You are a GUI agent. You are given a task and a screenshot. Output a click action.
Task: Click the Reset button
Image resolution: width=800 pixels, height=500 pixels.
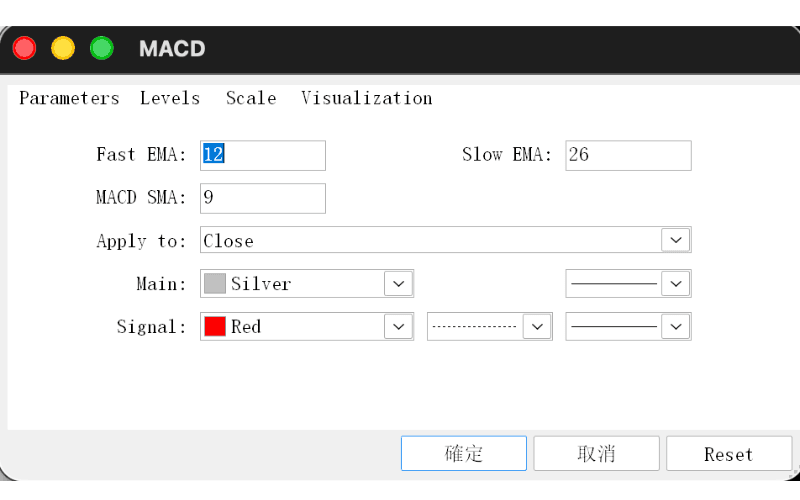[729, 453]
